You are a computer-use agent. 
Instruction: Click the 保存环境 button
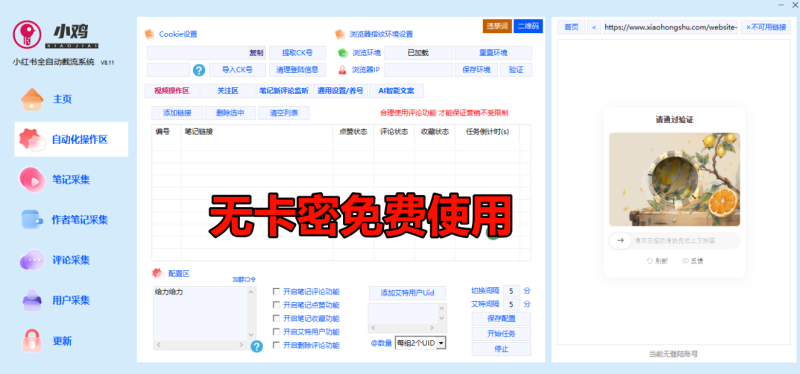tap(477, 70)
